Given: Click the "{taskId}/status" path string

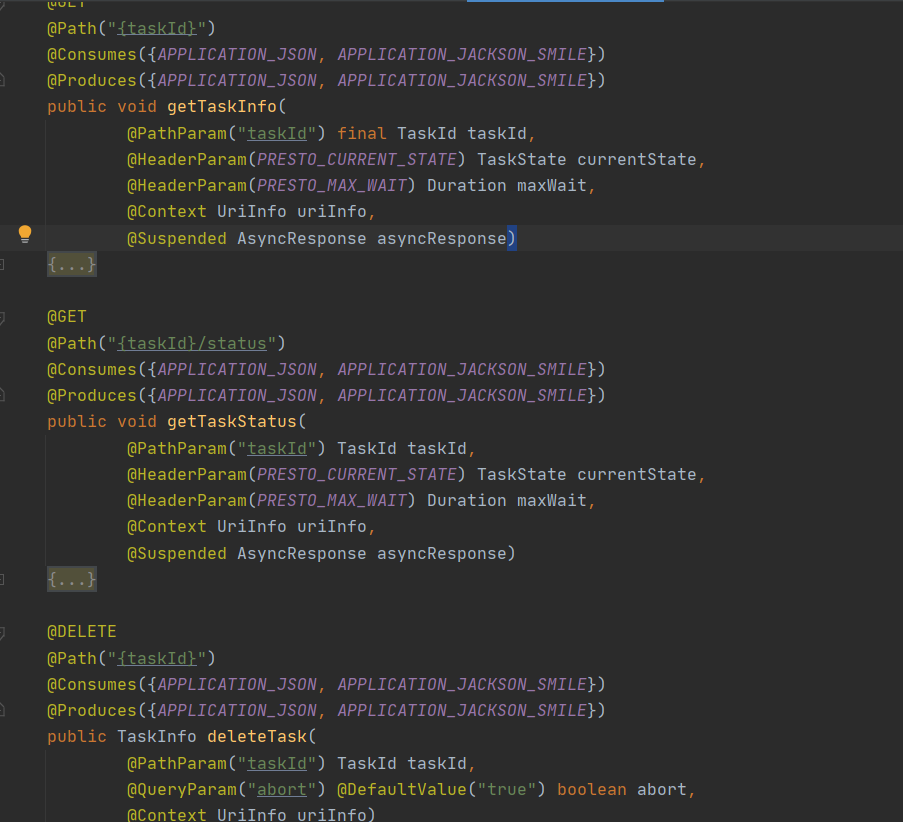Looking at the screenshot, I should pos(192,343).
